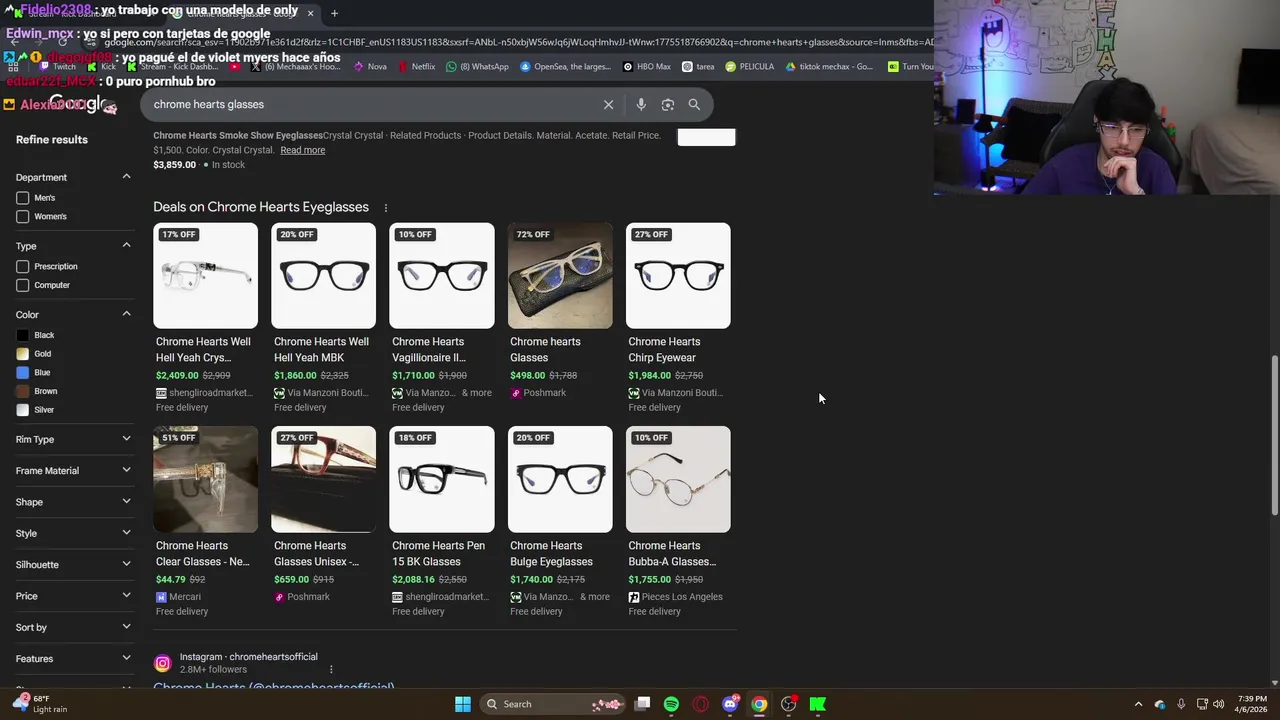Screen dimensions: 1280x720
Task: Filter by Silver color swatch
Action: coord(23,410)
